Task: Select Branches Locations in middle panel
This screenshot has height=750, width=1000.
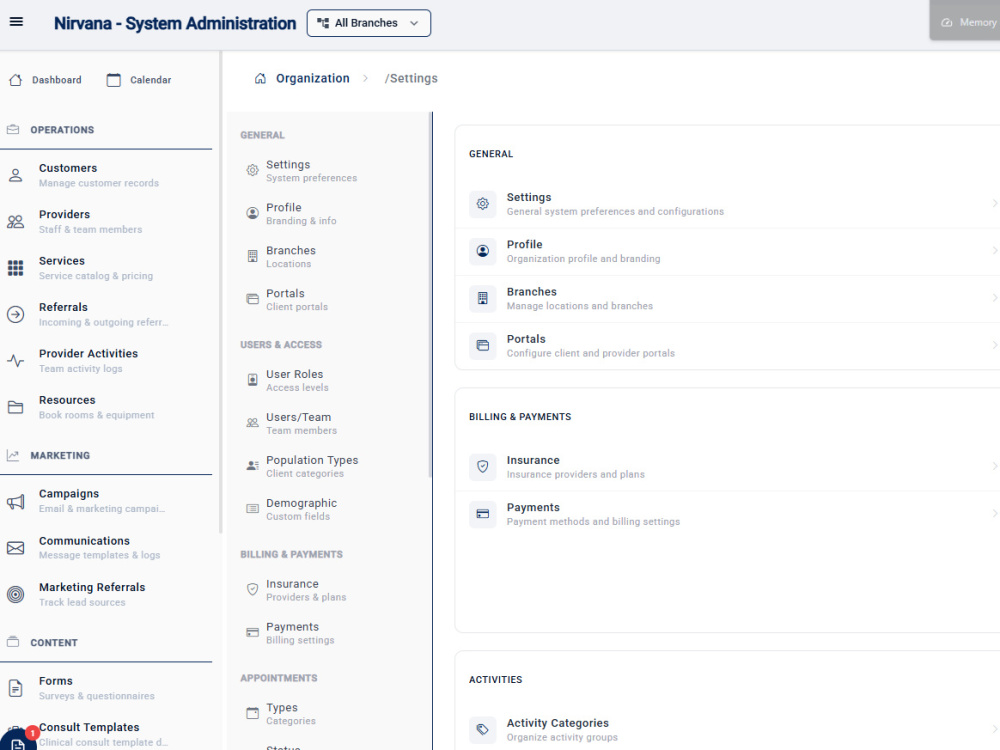Action: [x=329, y=256]
